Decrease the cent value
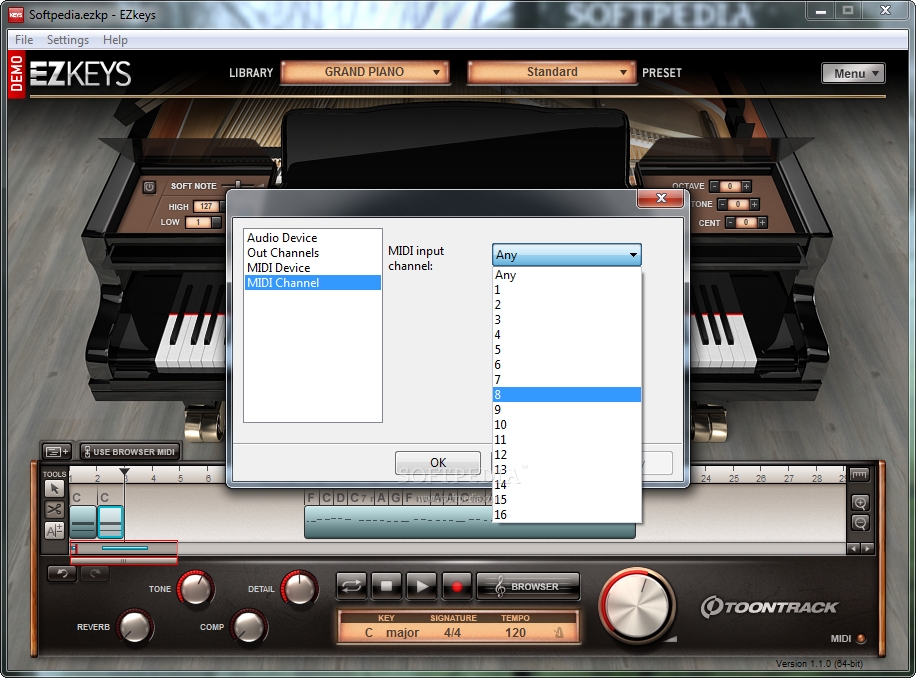This screenshot has width=916, height=678. coord(730,222)
